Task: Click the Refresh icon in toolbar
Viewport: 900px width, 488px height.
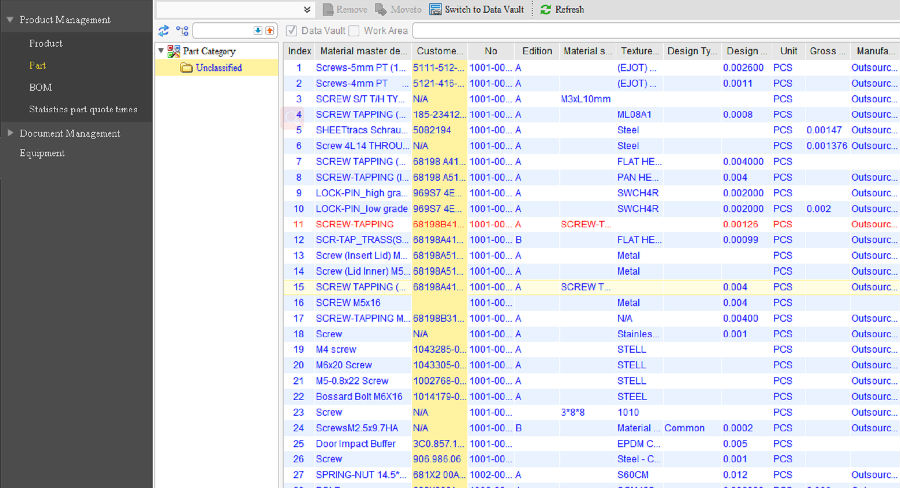Action: (545, 9)
